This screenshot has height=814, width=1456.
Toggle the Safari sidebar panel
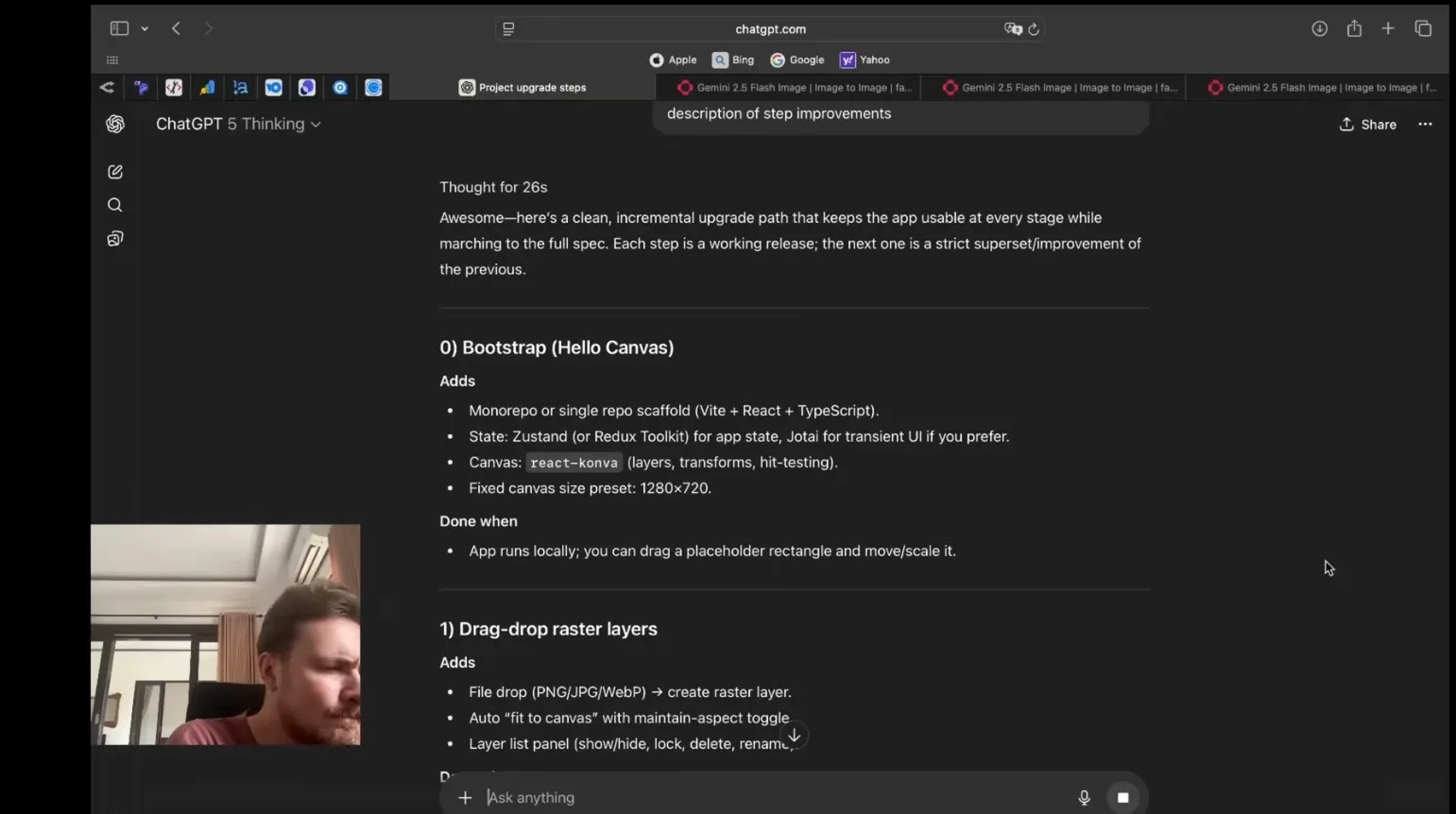tap(119, 28)
